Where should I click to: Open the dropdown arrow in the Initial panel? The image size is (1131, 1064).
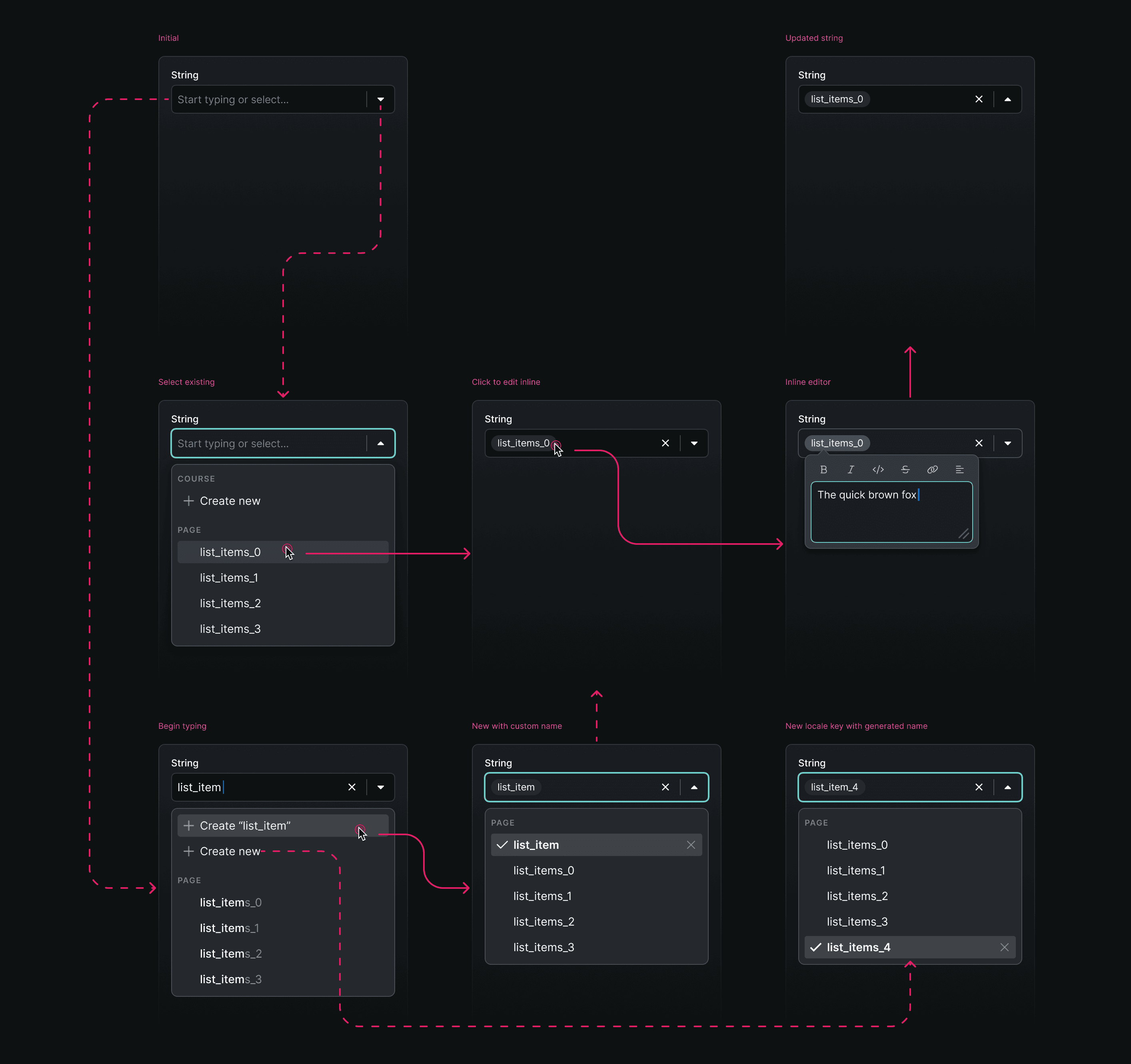(x=381, y=100)
